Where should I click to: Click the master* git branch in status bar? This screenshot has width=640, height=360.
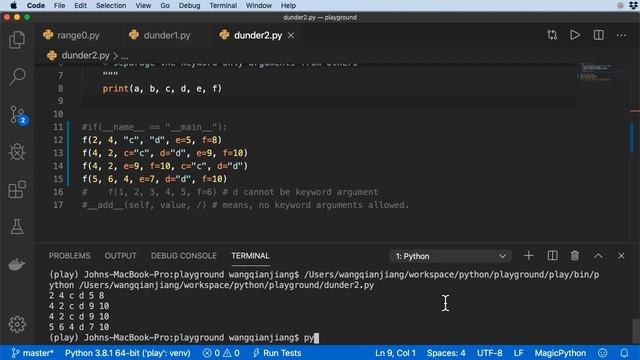pyautogui.click(x=32, y=353)
